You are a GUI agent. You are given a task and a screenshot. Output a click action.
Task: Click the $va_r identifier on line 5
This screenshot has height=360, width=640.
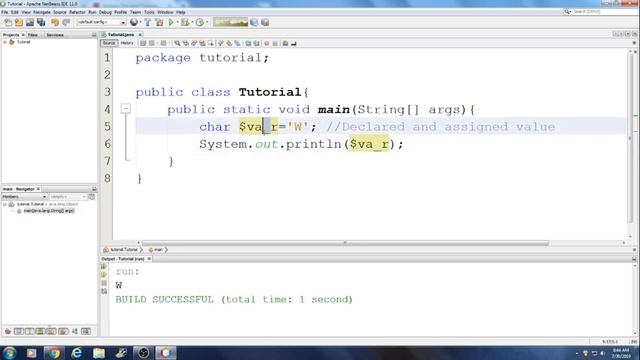pyautogui.click(x=258, y=127)
